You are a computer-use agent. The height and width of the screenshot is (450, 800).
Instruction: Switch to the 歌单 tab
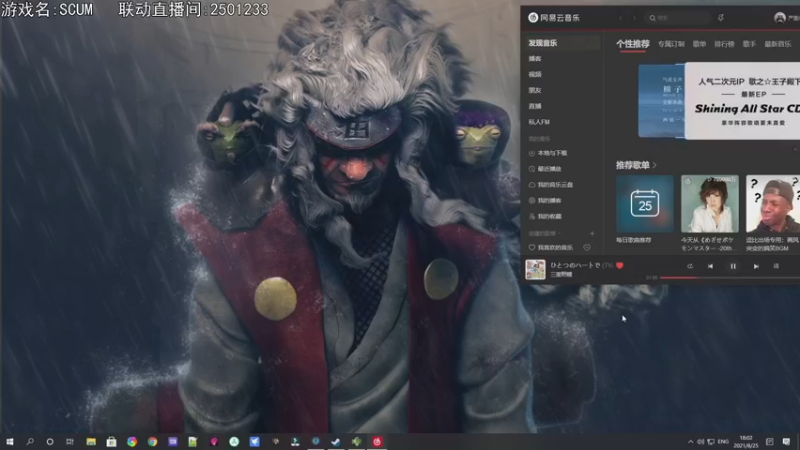tap(699, 44)
